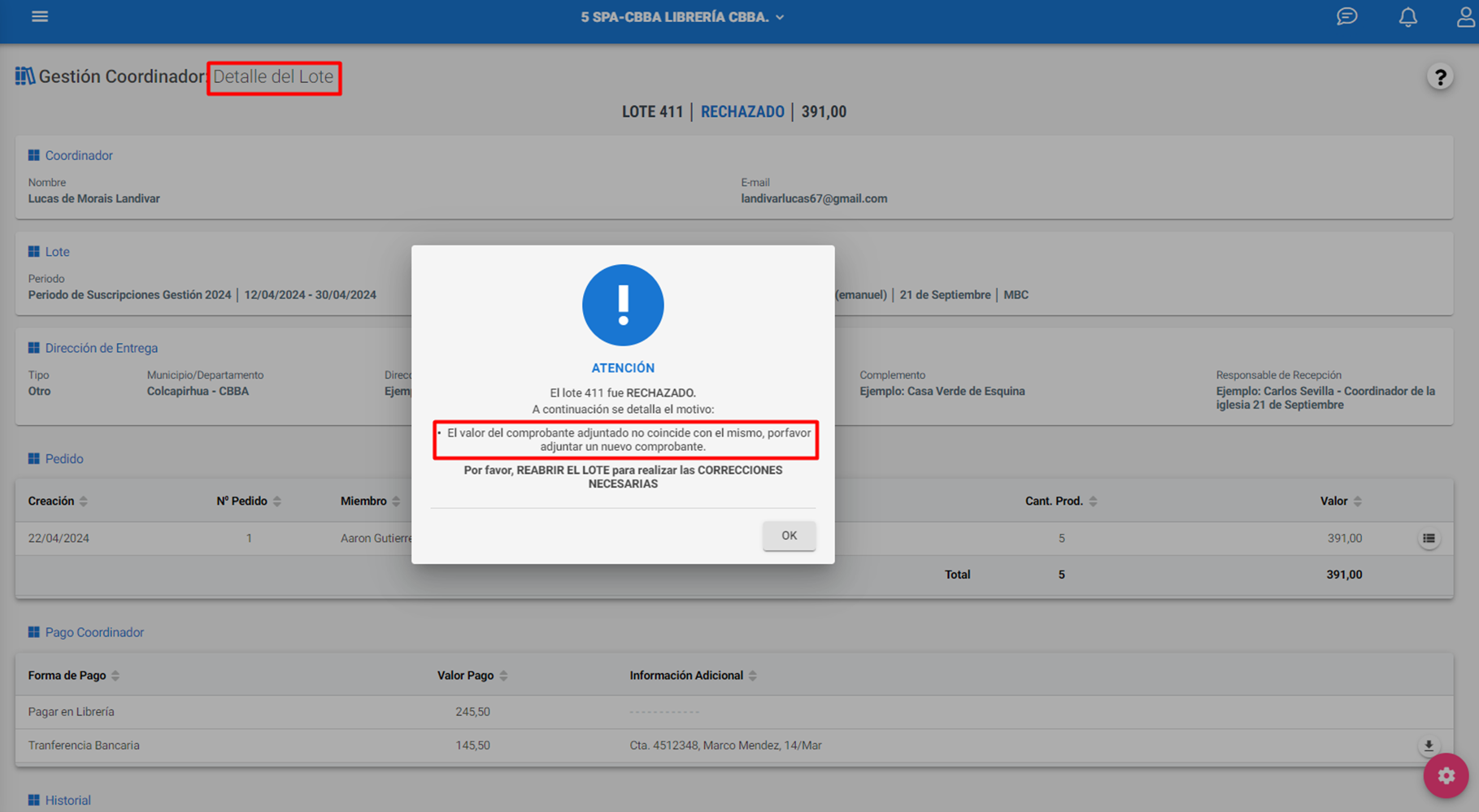Click Cta. 4512348, Marco Mendez, 14/Mar text

point(725,745)
